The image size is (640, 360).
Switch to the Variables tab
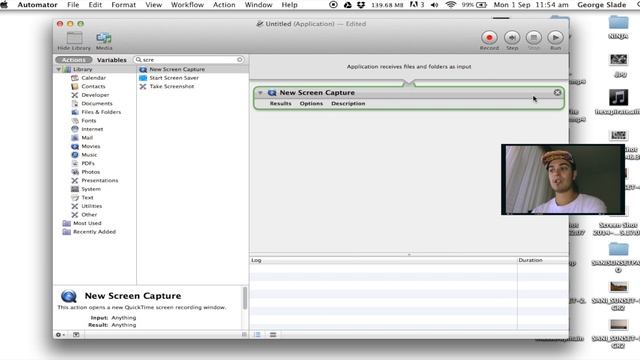(x=111, y=60)
